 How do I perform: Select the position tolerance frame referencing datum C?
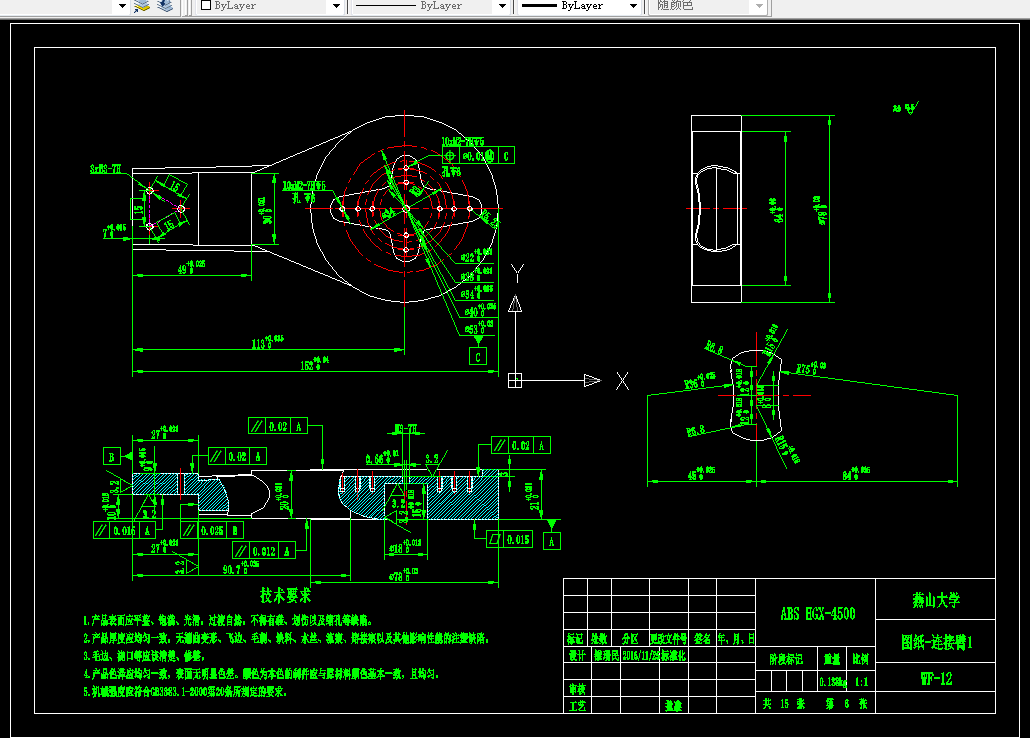point(478,156)
